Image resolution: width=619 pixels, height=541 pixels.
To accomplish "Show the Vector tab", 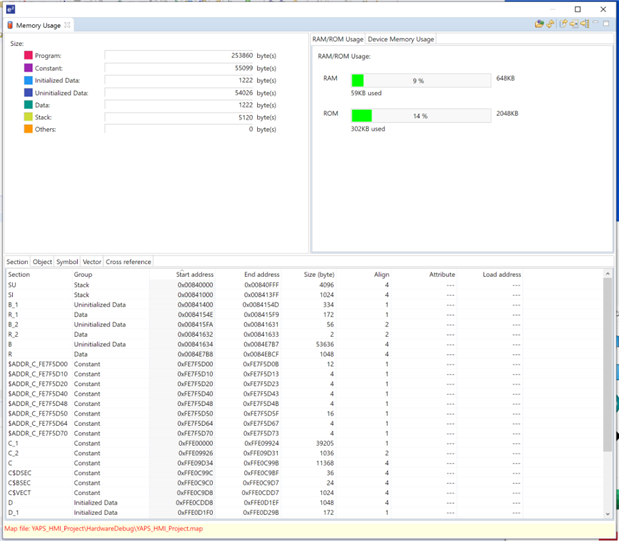I will [x=92, y=262].
